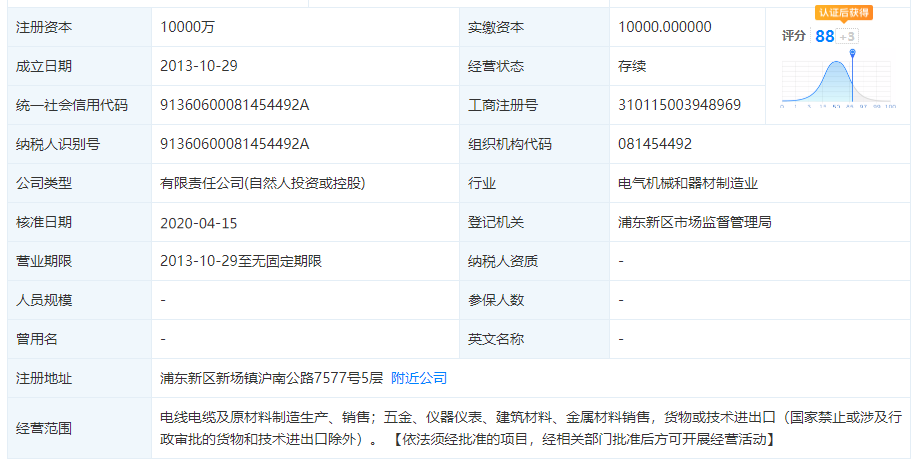Click the blue 88 score number
Screen dimensions: 918x466
[824, 36]
